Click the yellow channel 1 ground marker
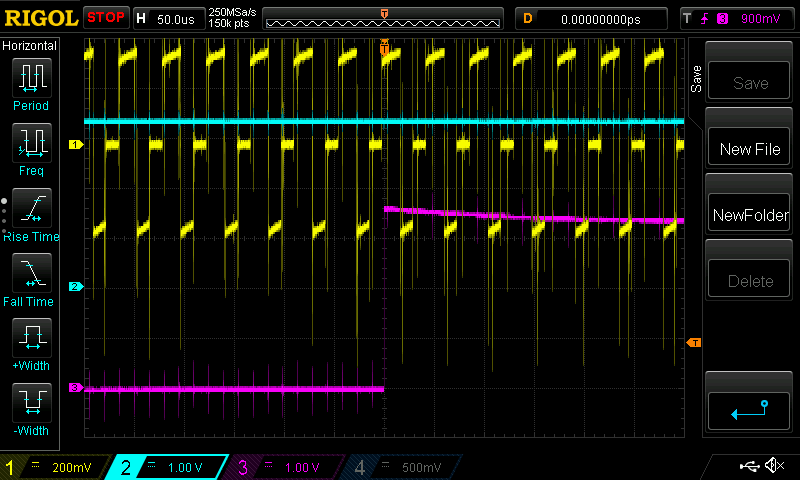Image resolution: width=800 pixels, height=480 pixels. pos(76,145)
